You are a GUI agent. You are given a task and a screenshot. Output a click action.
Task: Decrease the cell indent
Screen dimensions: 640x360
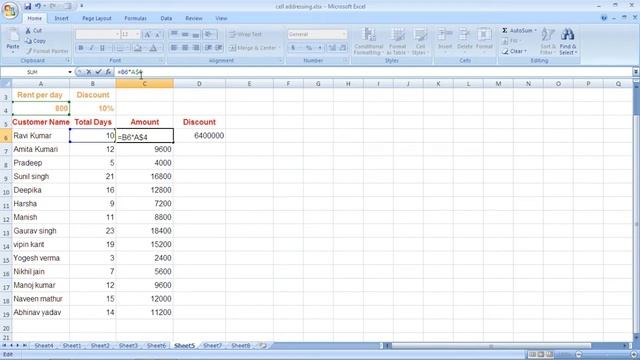click(x=208, y=48)
